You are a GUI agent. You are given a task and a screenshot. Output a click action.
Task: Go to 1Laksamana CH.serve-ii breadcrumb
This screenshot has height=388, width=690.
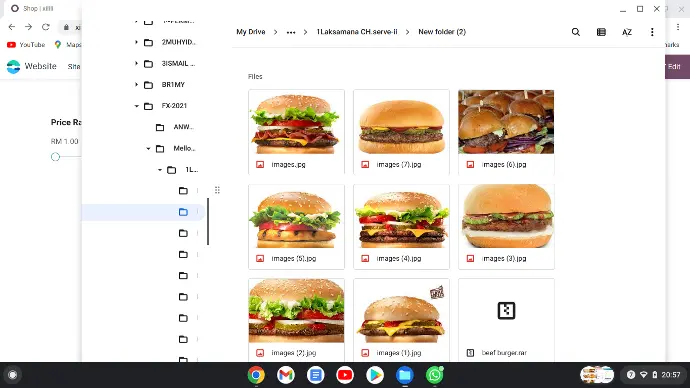pos(357,32)
